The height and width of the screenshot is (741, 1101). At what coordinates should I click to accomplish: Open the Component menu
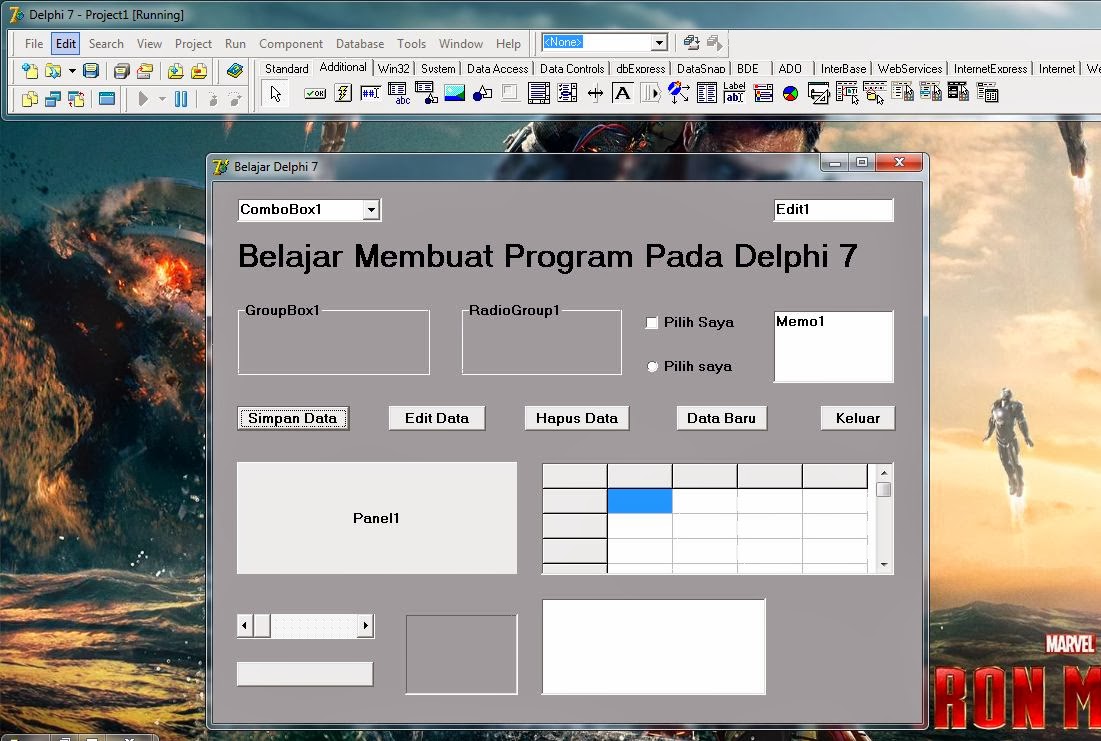[x=290, y=44]
